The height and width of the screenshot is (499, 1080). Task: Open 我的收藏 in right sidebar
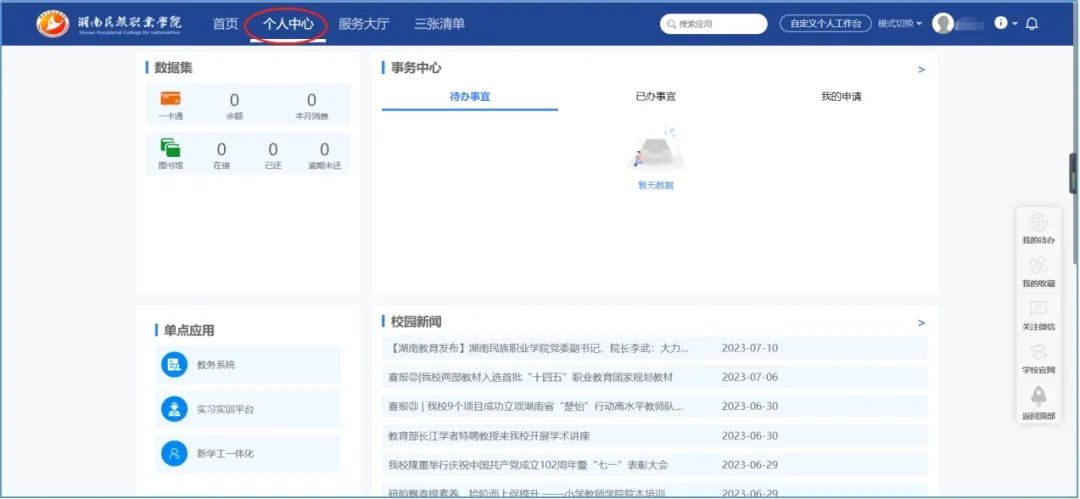click(x=1038, y=266)
